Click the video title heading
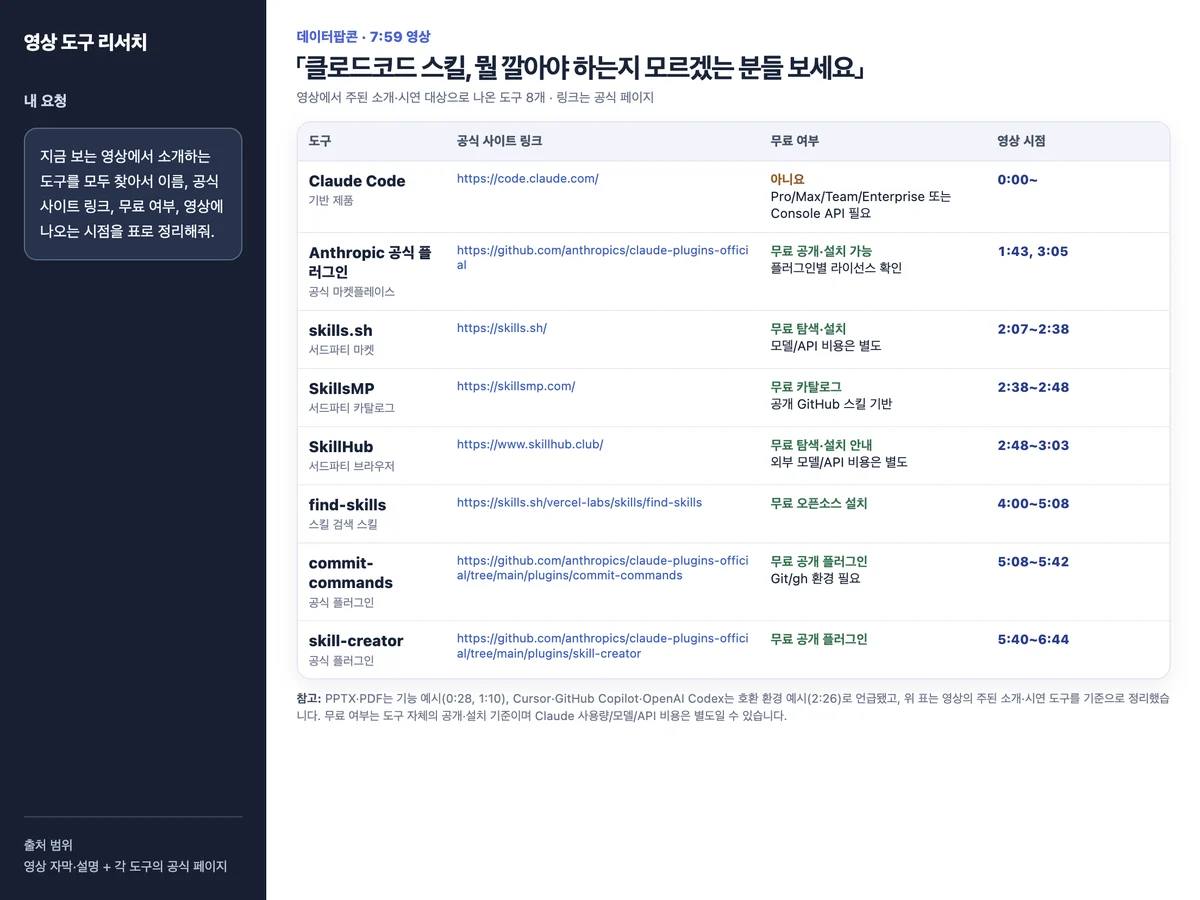Screen dimensions: 1200x900 pos(581,68)
